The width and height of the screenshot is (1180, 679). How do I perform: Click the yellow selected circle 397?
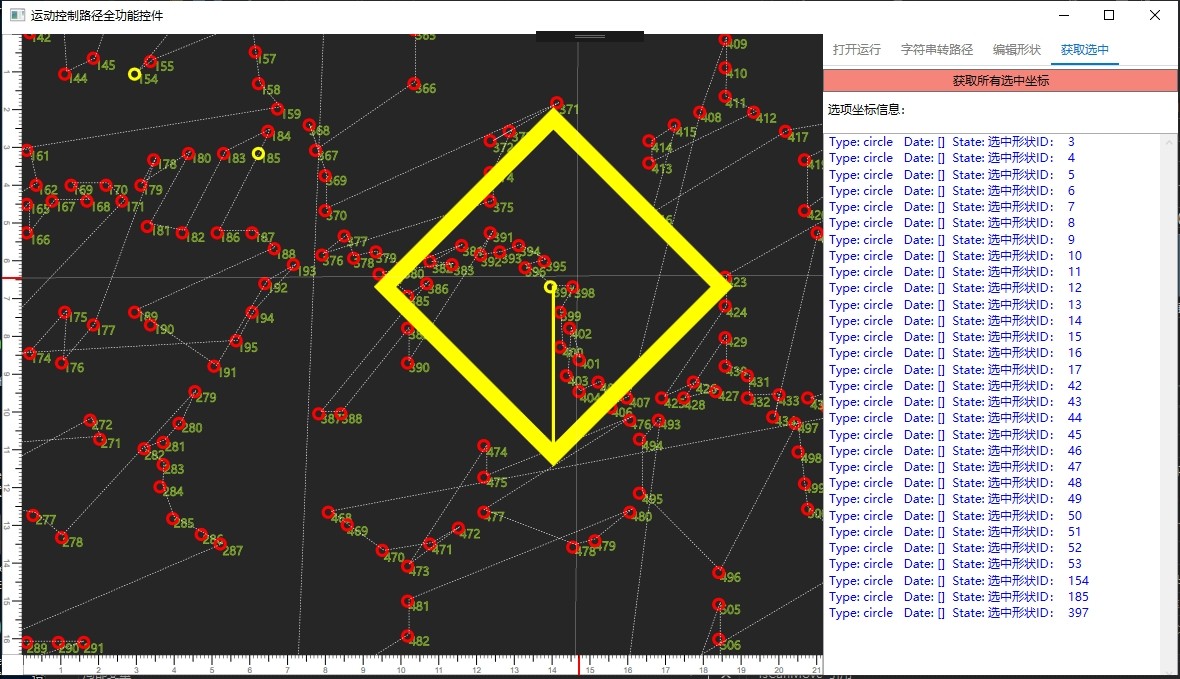coord(550,287)
